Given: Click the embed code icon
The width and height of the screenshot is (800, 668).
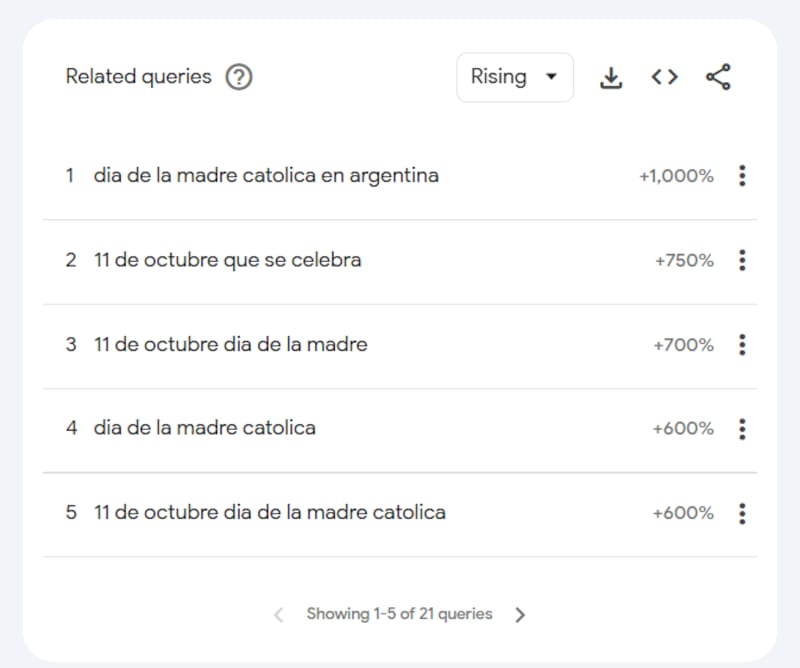Looking at the screenshot, I should 664,77.
